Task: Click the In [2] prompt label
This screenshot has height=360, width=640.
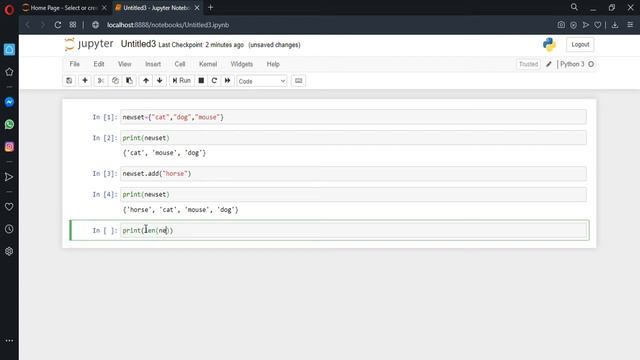Action: click(104, 138)
